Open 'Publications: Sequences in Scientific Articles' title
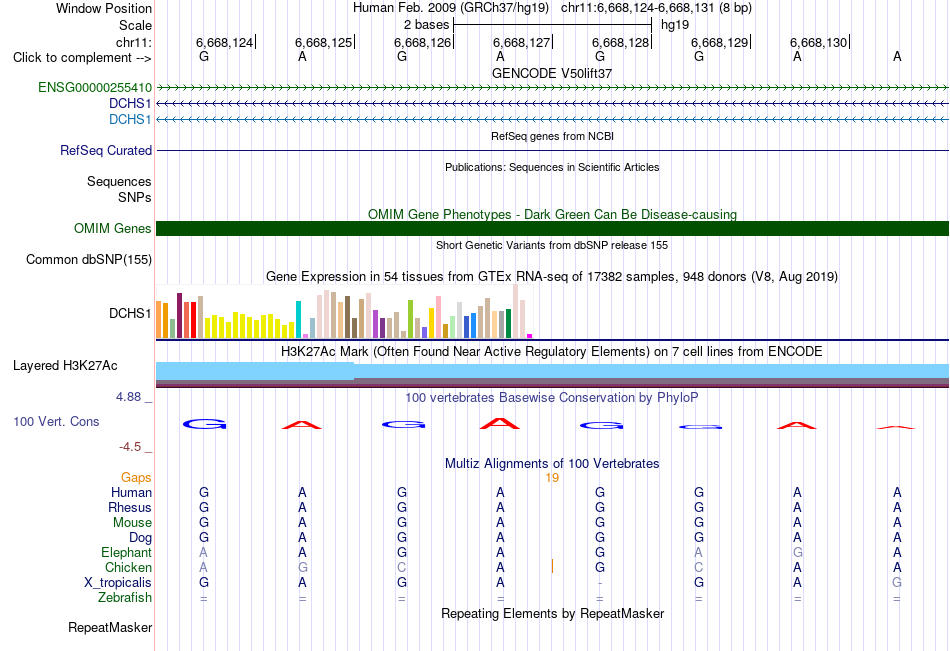 click(552, 167)
